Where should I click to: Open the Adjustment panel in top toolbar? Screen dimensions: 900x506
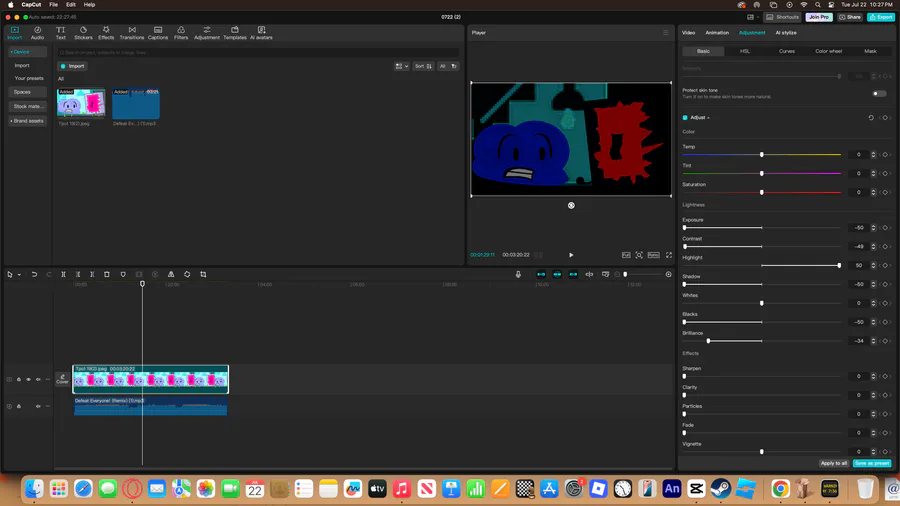click(207, 33)
